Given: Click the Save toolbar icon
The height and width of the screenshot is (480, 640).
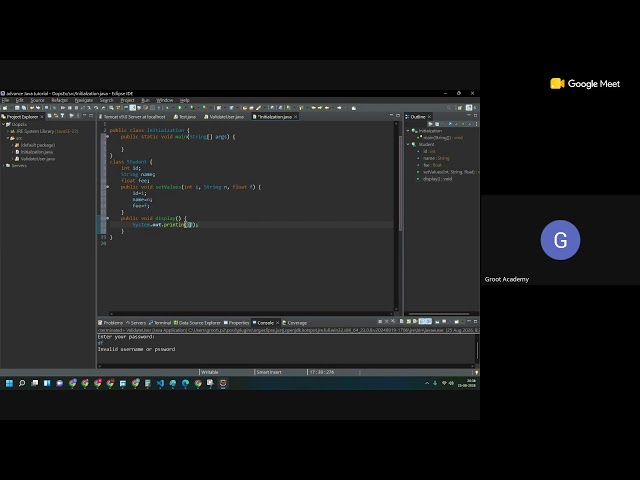Looking at the screenshot, I should 17,108.
